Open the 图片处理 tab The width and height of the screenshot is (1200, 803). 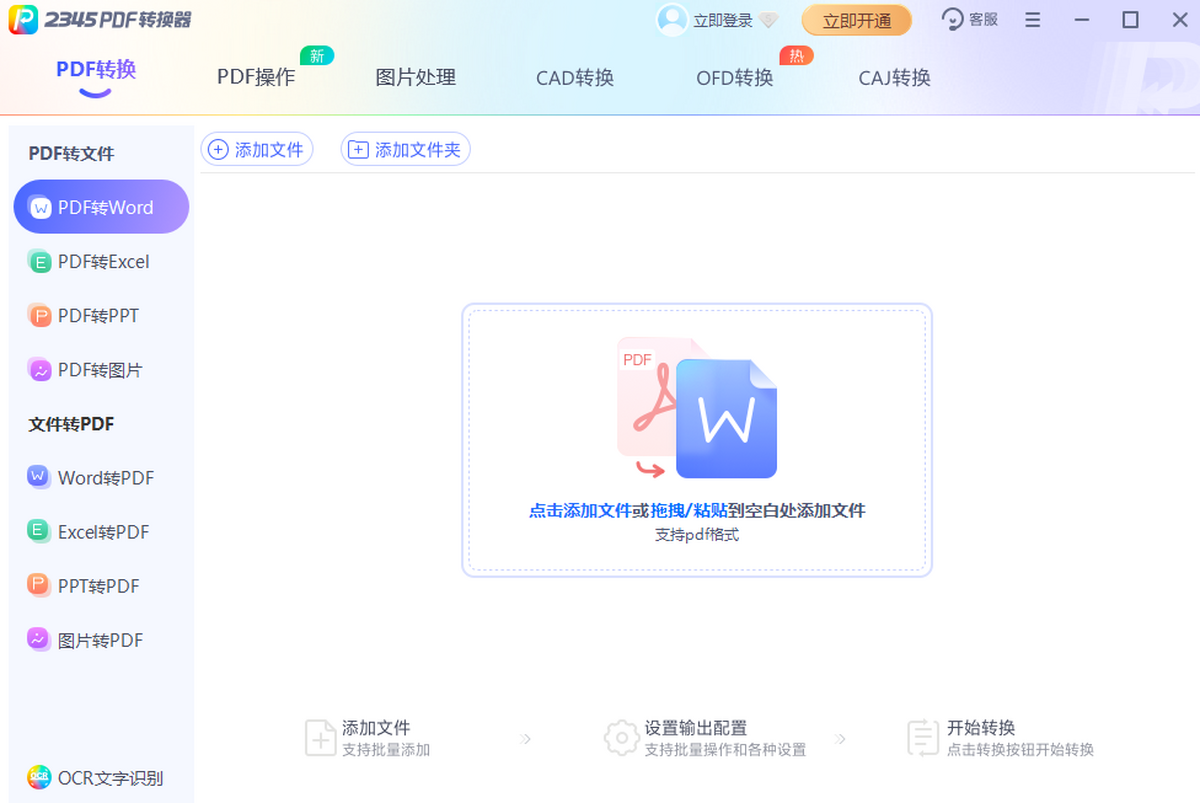tap(416, 77)
